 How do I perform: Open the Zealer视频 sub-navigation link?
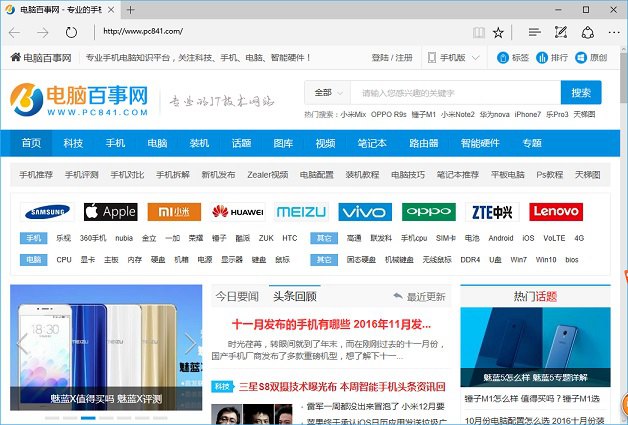pos(268,175)
